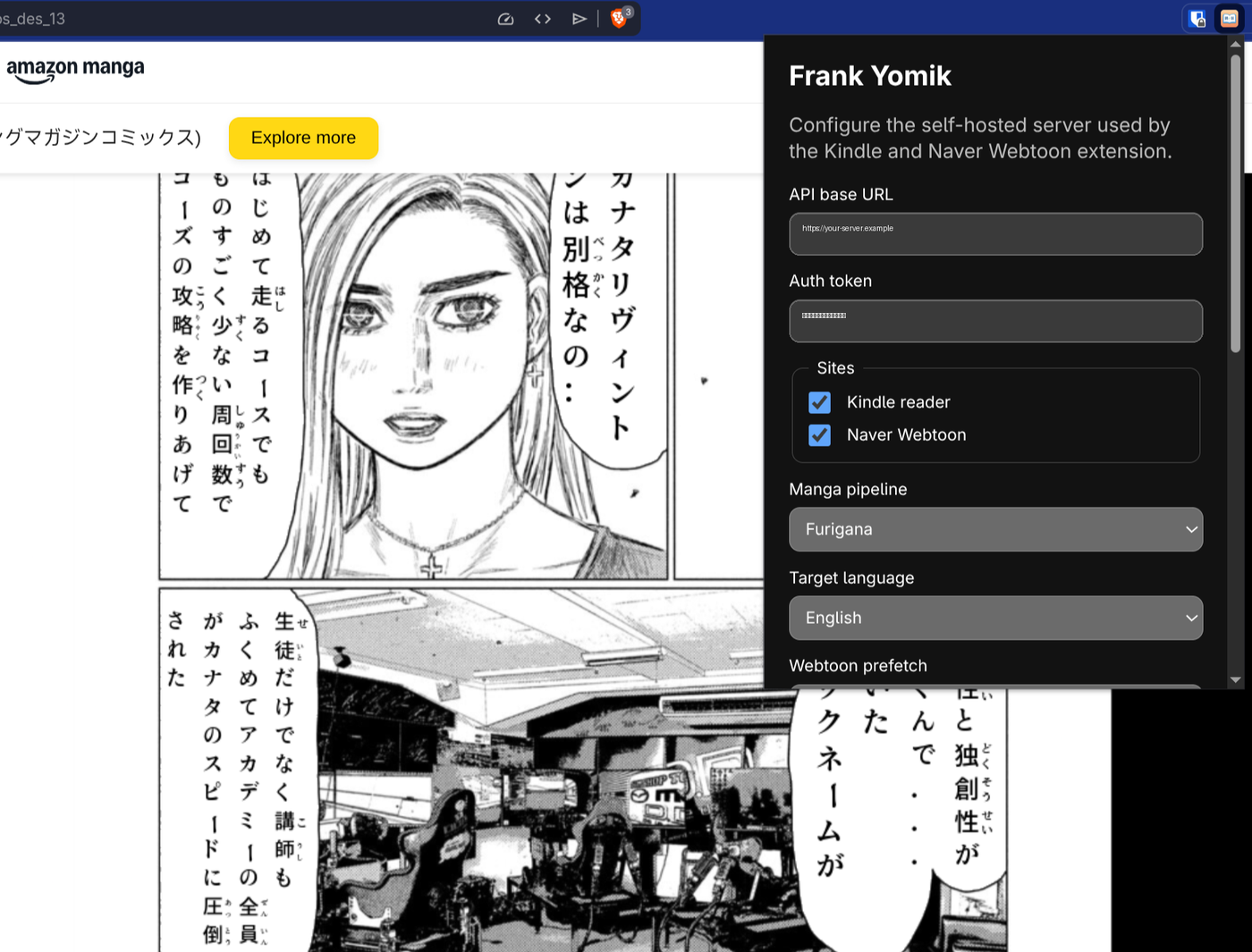Click the speedometer icon in address bar
Image resolution: width=1252 pixels, height=952 pixels.
click(x=505, y=19)
